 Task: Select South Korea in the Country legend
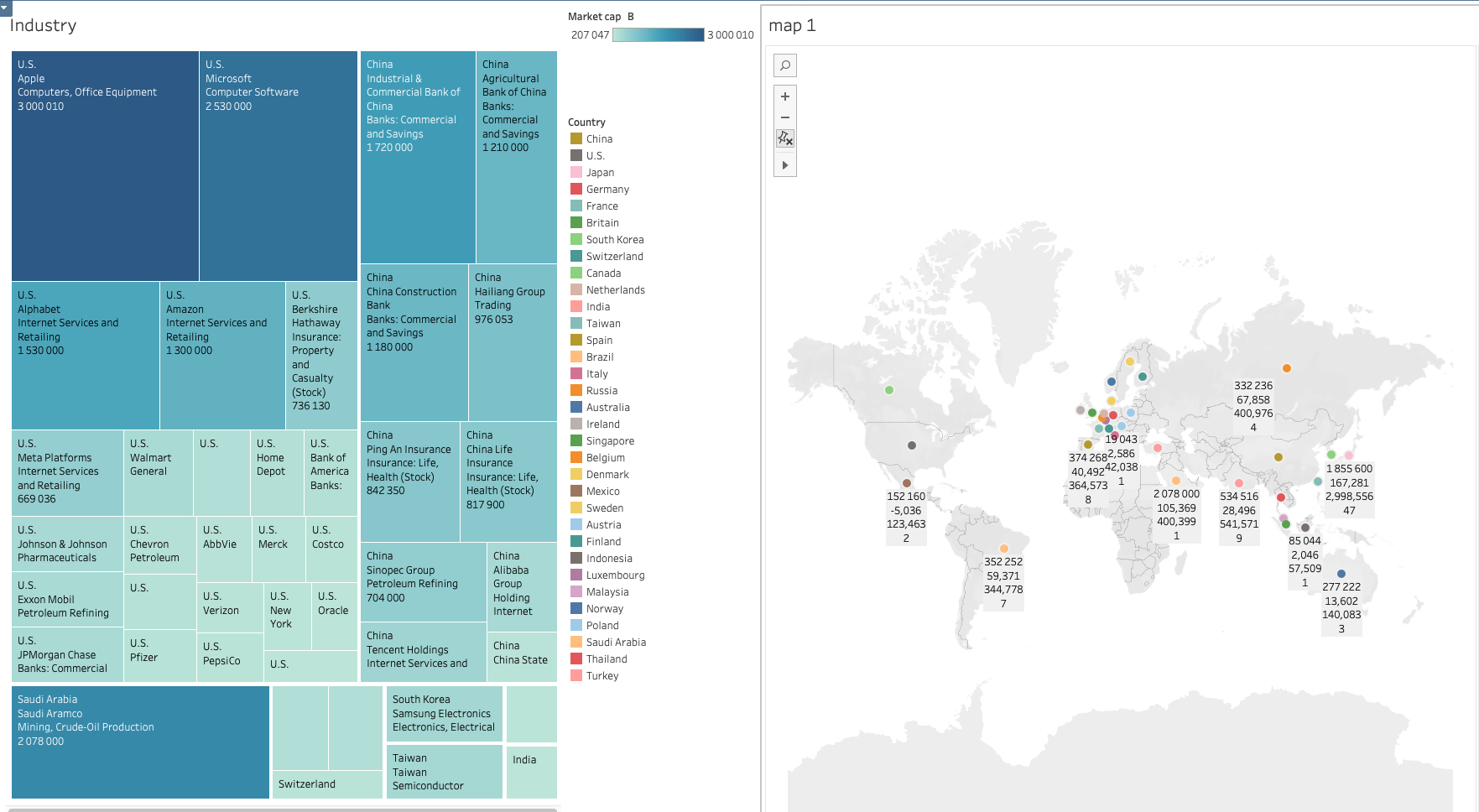615,240
